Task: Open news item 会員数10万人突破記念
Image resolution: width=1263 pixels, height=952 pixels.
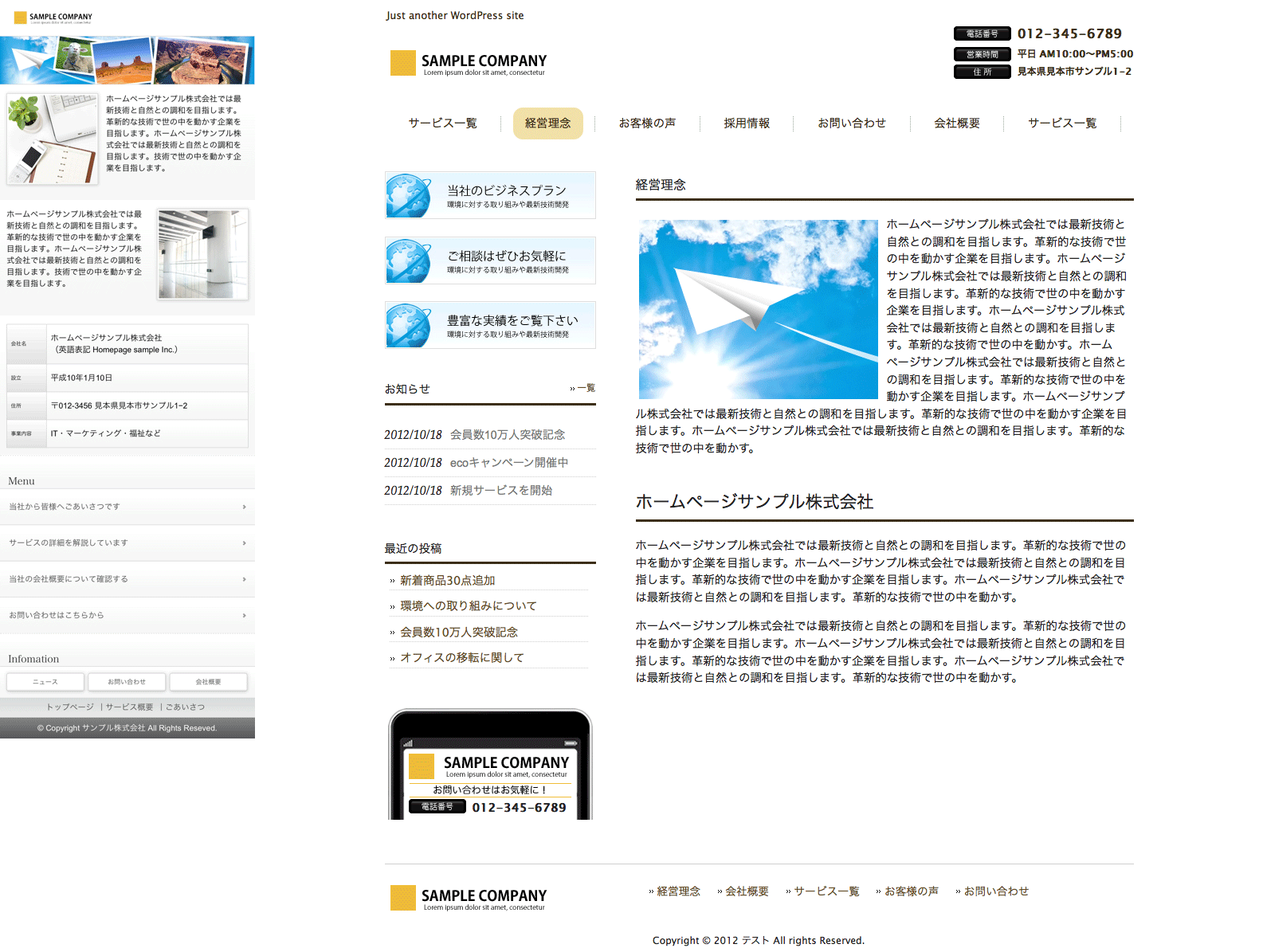Action: tap(508, 435)
